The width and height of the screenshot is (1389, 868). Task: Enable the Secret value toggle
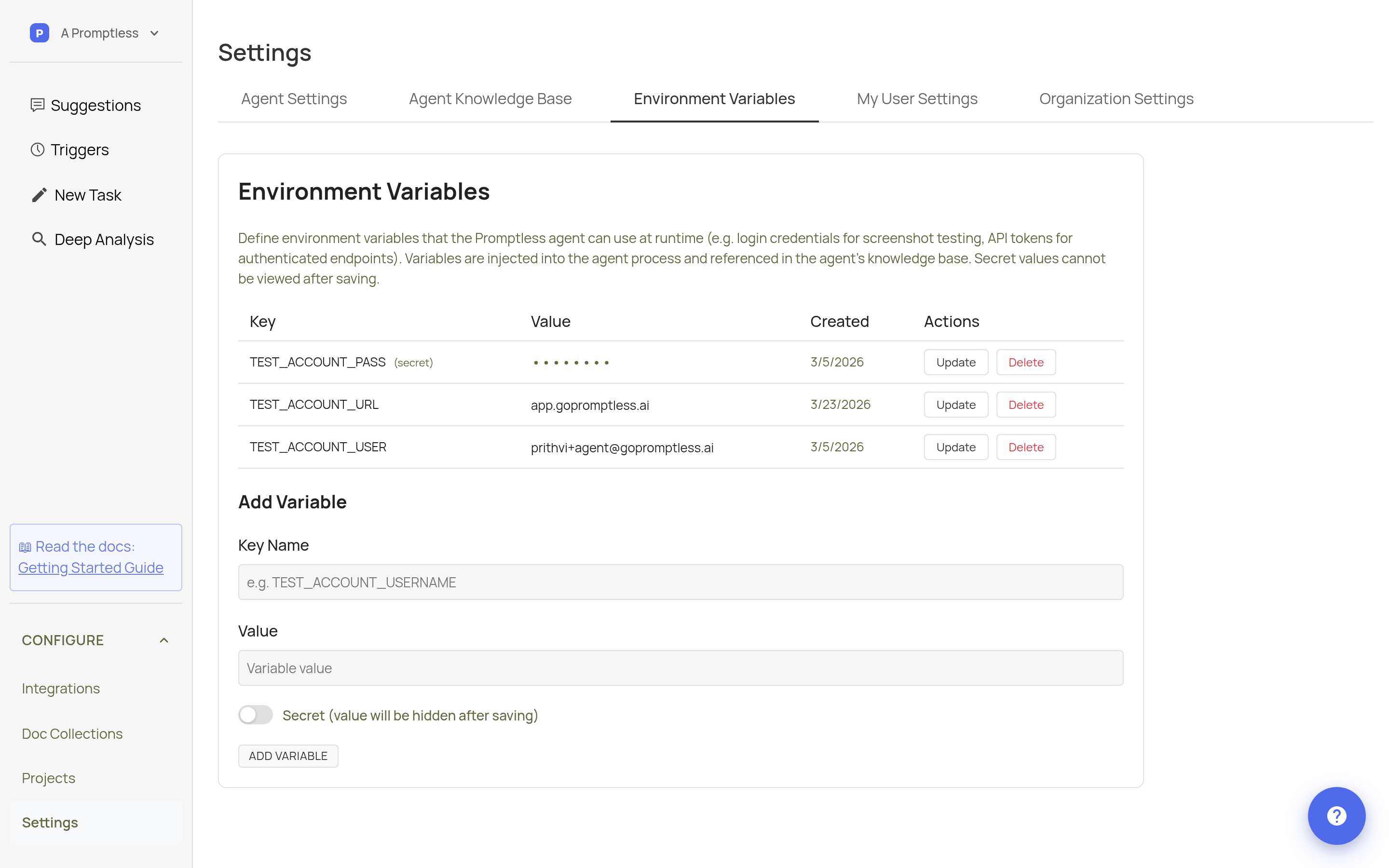[x=255, y=715]
